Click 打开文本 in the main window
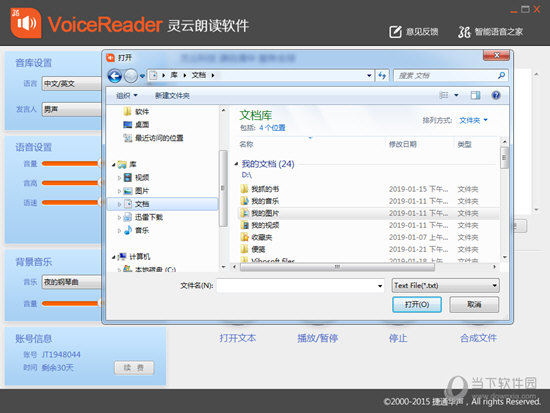 pos(237,338)
